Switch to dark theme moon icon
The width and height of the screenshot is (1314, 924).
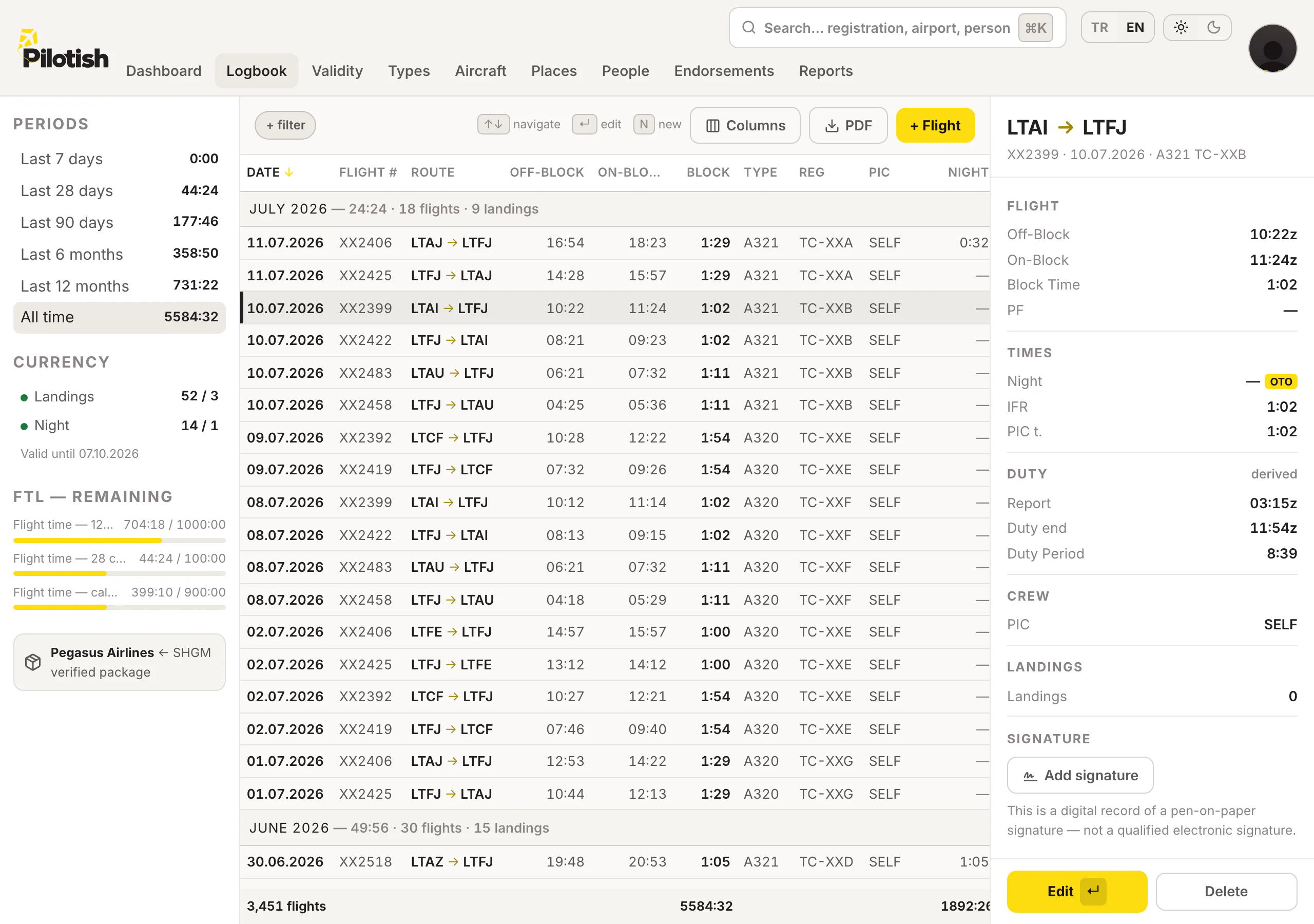click(1213, 28)
